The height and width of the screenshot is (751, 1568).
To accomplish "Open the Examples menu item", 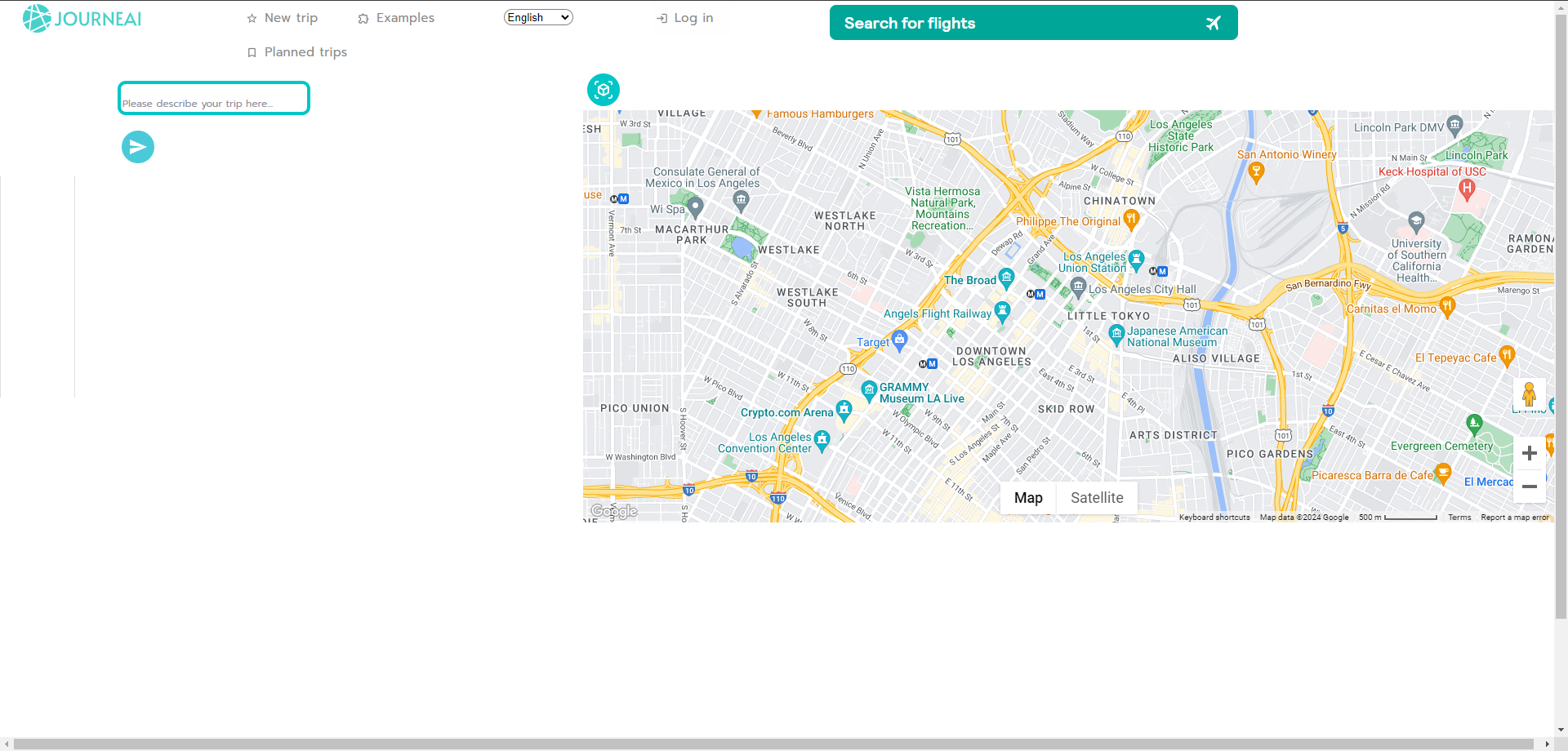I will click(x=396, y=18).
